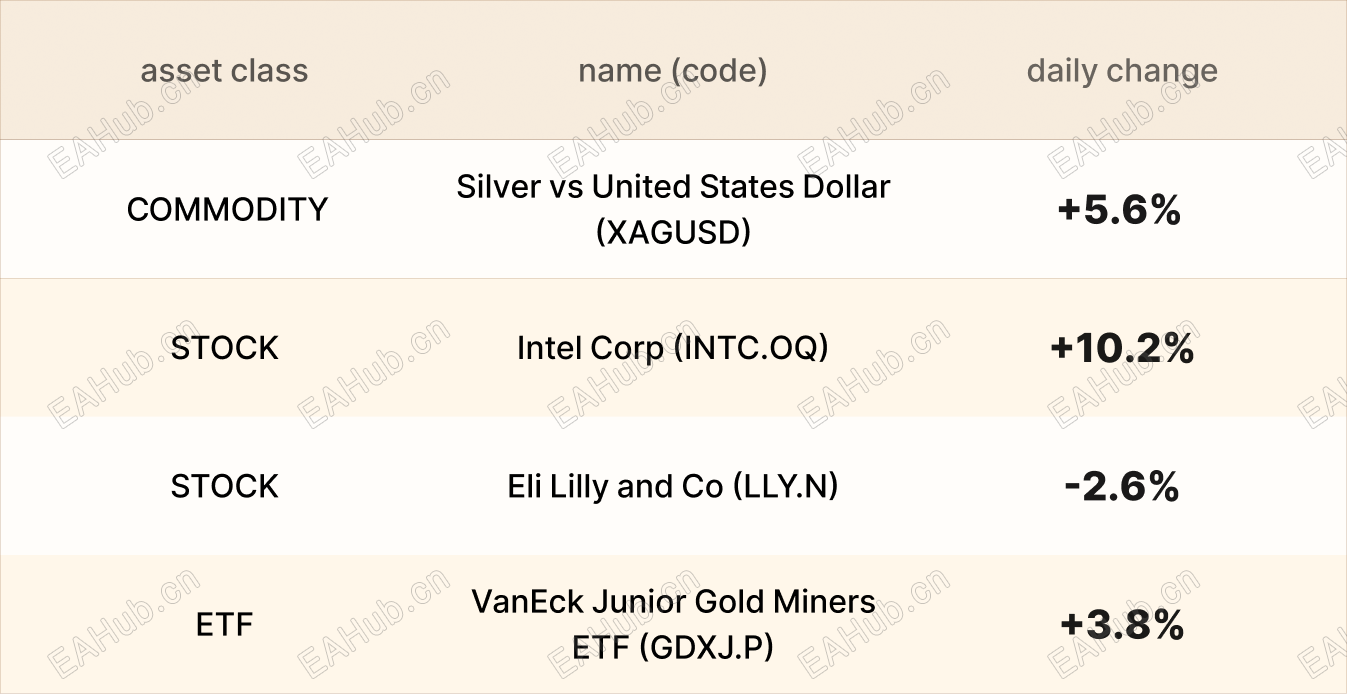Click the STOCK cell in Intel's row
Screen dimensions: 1347x694
pos(225,348)
